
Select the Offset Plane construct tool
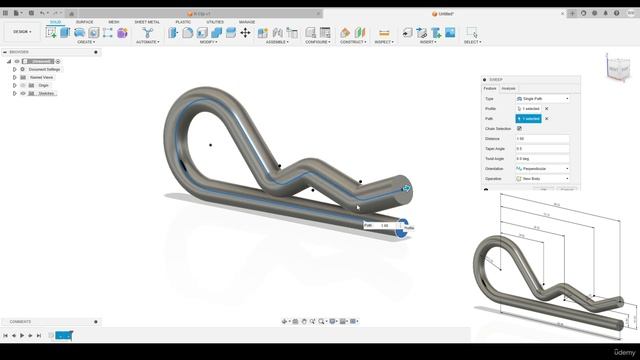pyautogui.click(x=345, y=33)
